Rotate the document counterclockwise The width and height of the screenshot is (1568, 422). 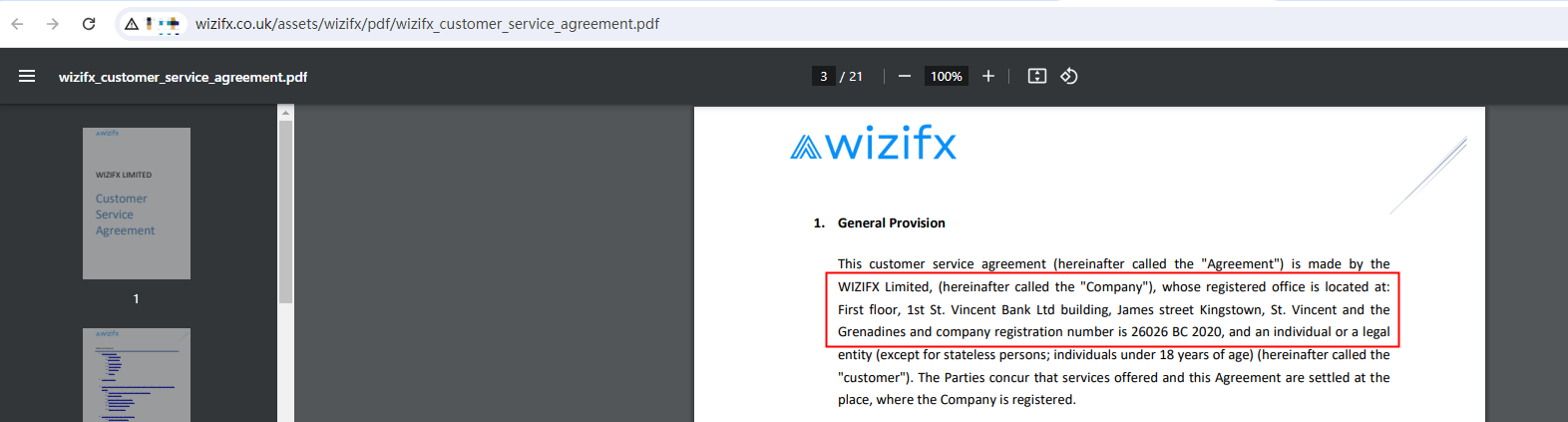tap(1068, 77)
